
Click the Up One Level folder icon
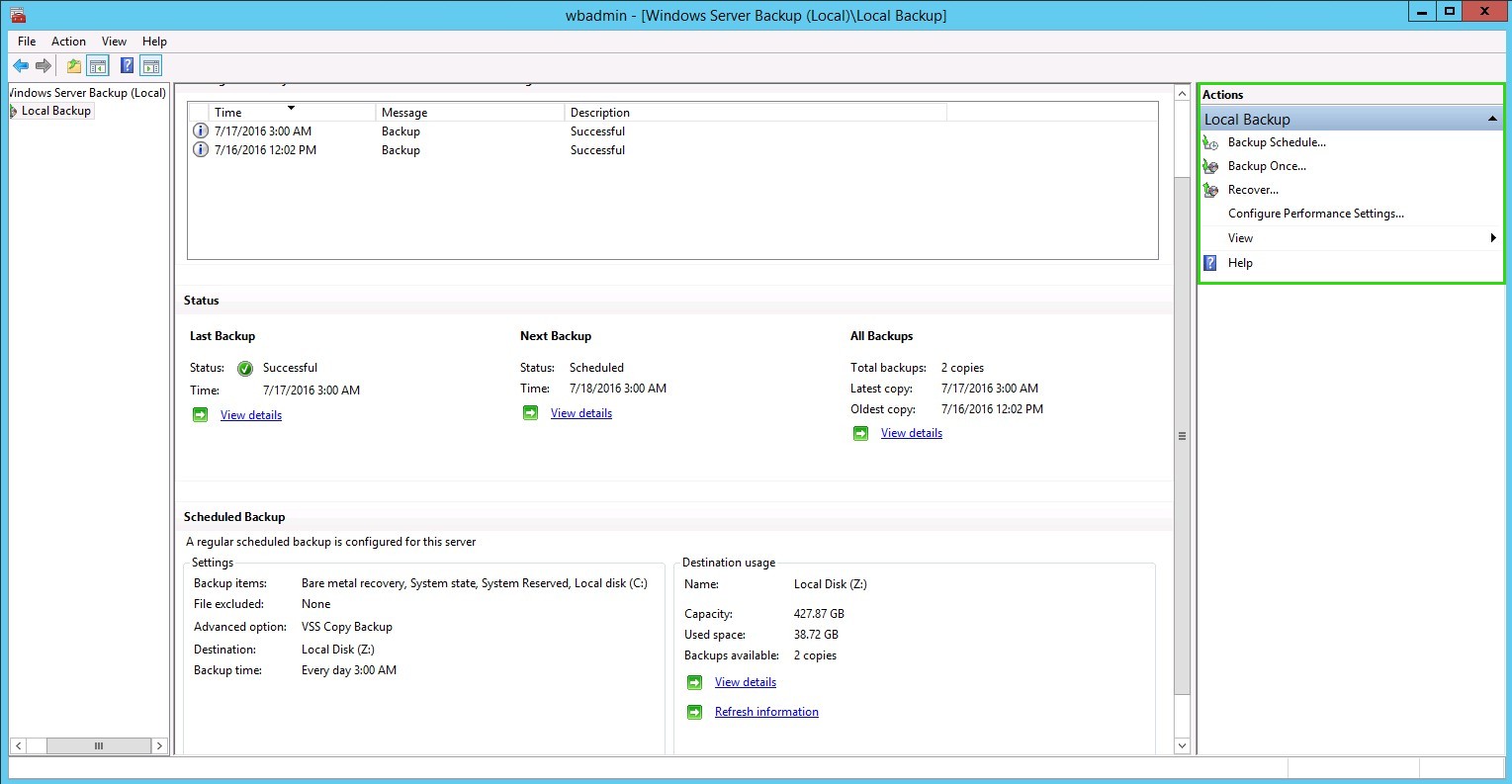[74, 66]
